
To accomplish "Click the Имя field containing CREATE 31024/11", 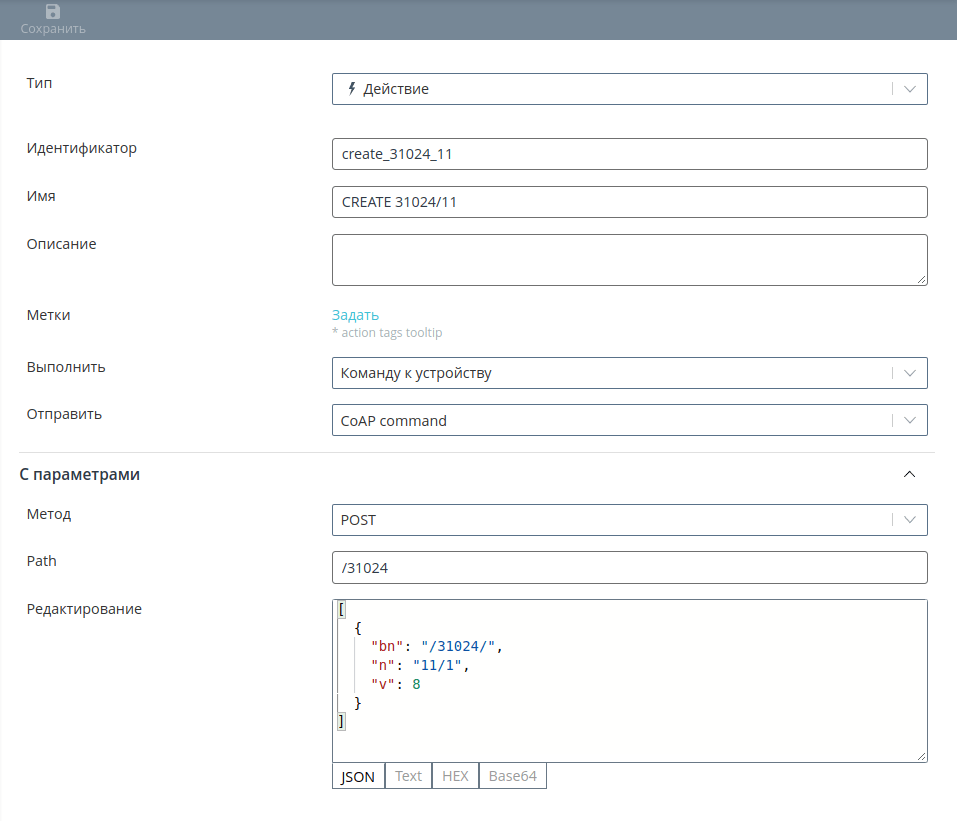I will pyautogui.click(x=629, y=202).
